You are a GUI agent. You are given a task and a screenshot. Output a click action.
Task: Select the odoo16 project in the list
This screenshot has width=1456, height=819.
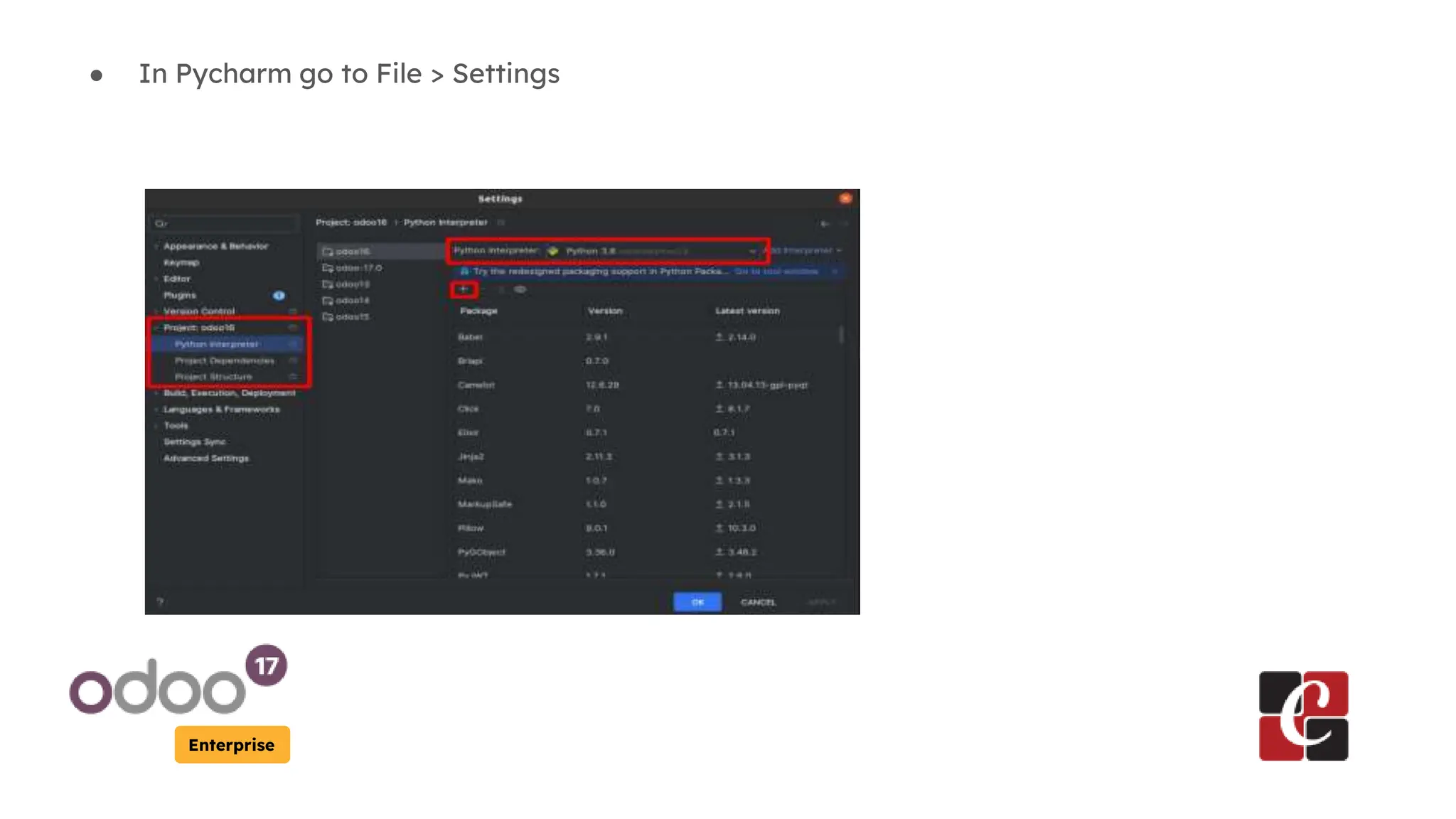[380, 252]
